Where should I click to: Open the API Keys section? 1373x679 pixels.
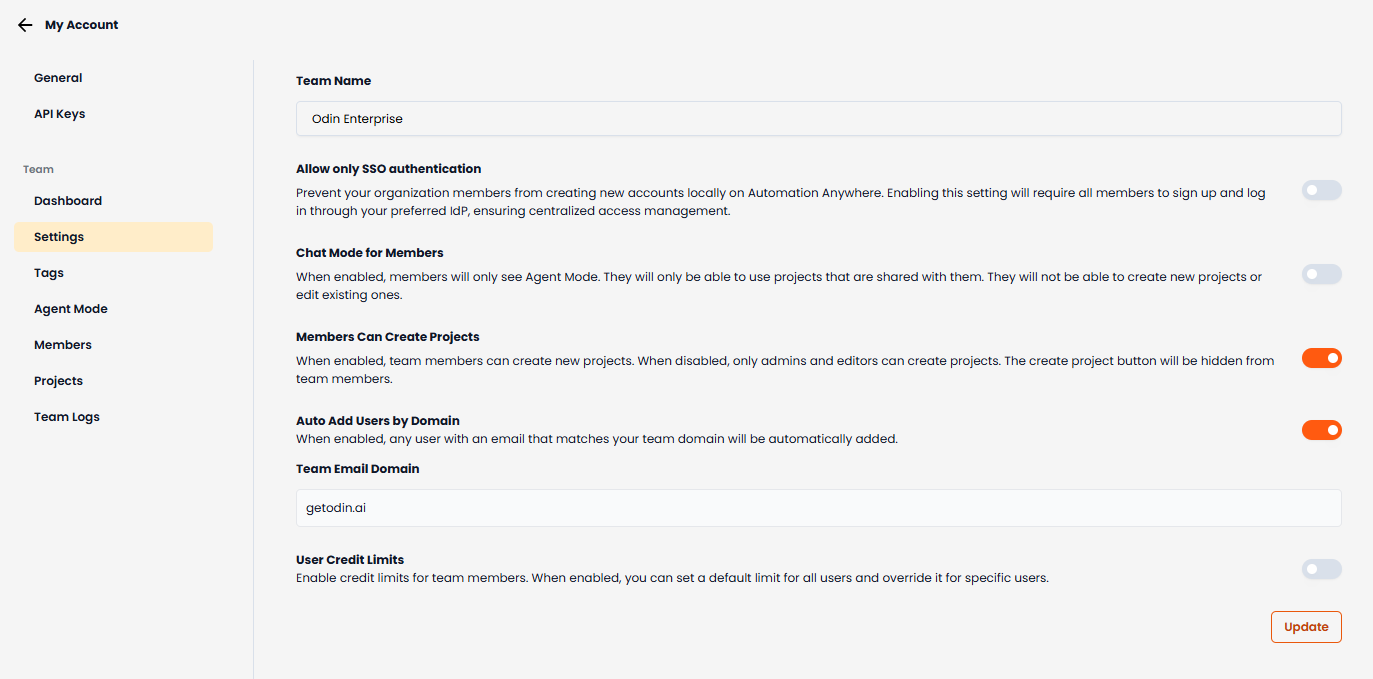click(x=59, y=113)
